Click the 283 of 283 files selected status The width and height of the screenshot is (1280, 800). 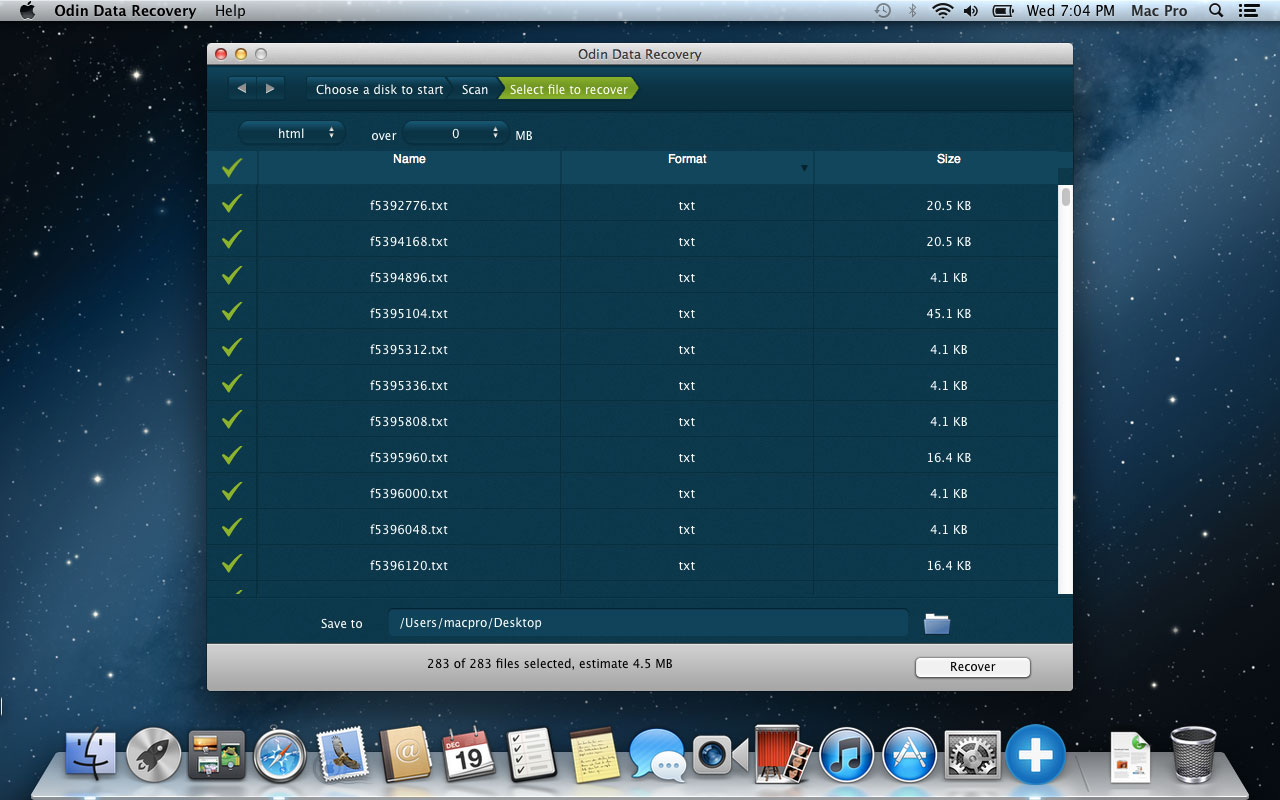549,663
